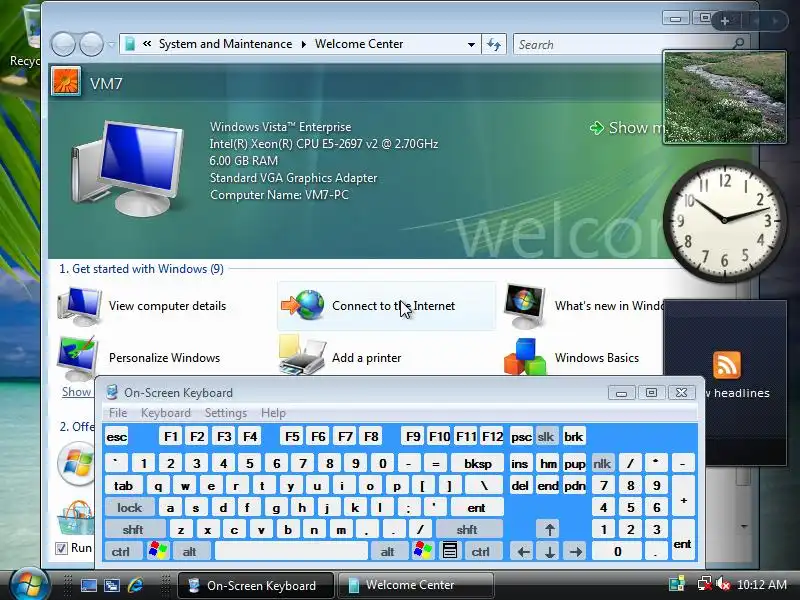Click the up arrow key on keyboard
This screenshot has height=600, width=800.
tap(549, 530)
